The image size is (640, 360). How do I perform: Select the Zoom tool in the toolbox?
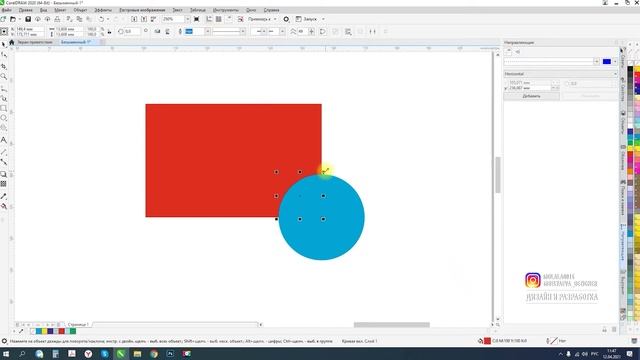4,76
